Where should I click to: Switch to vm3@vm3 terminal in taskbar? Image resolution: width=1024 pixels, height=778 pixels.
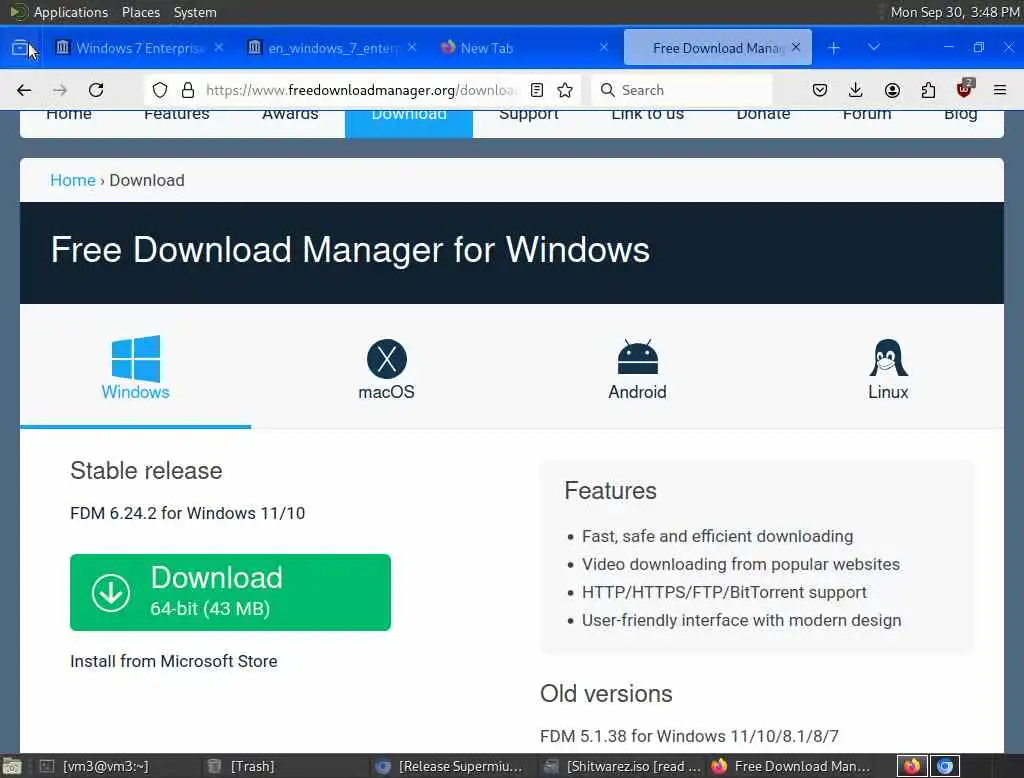(104, 766)
